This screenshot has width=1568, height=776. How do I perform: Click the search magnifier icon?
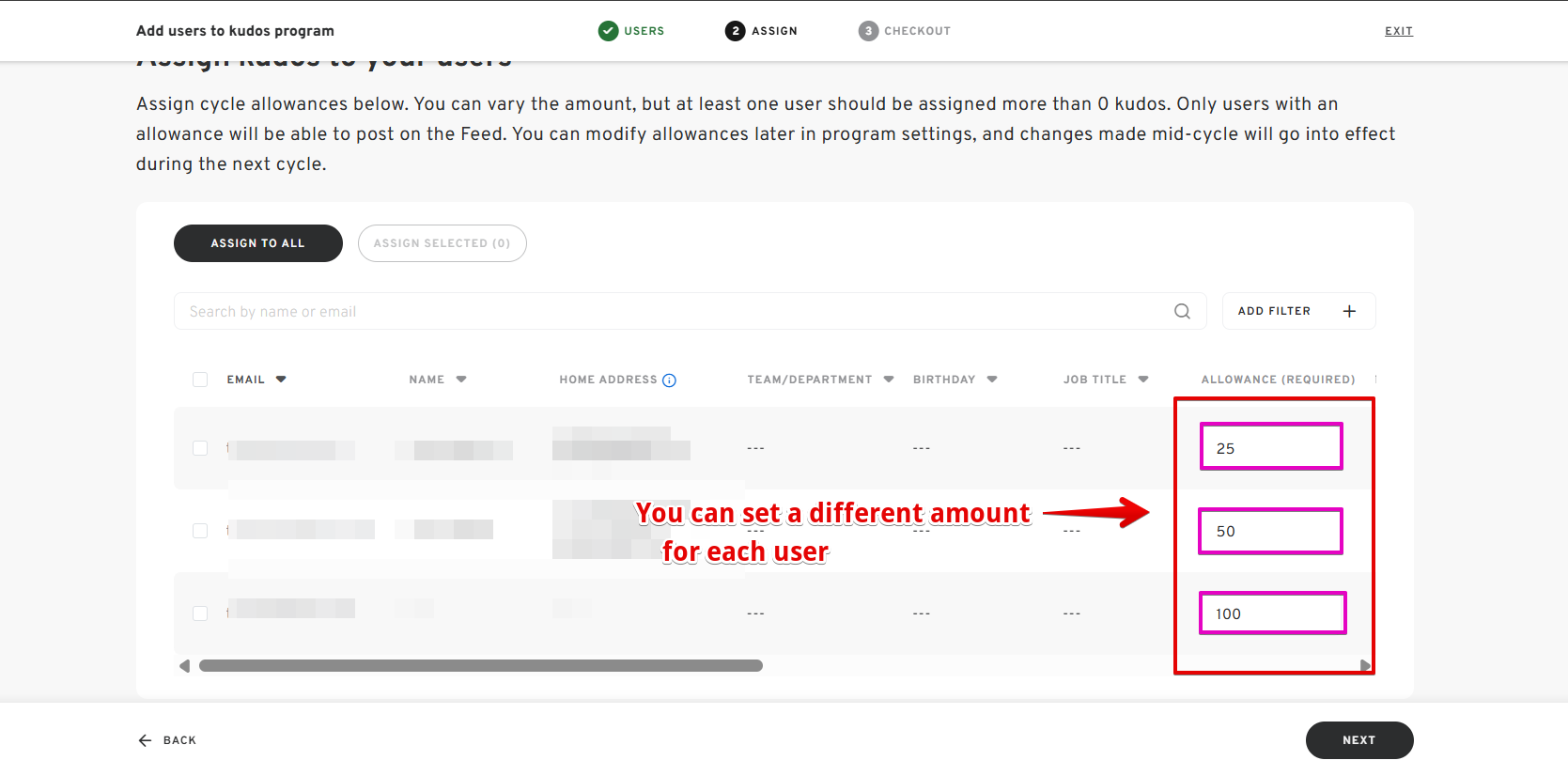pyautogui.click(x=1182, y=311)
